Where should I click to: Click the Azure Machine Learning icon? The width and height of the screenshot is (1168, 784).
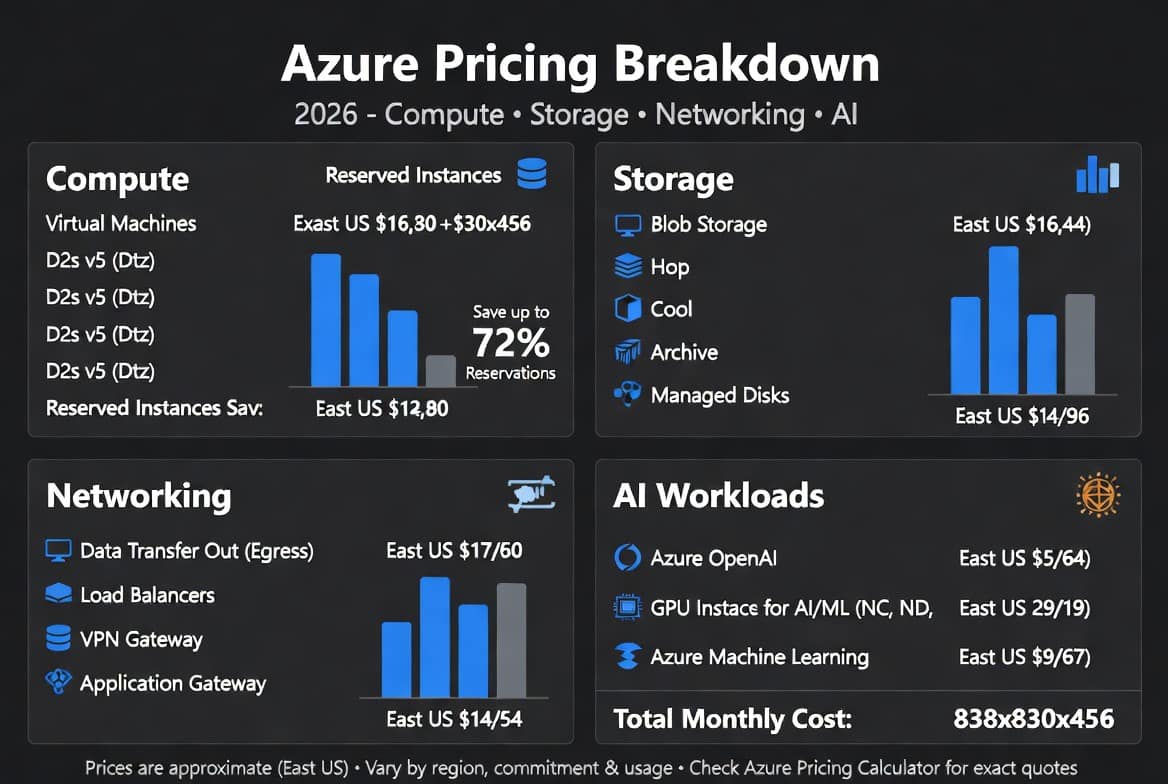pos(627,657)
